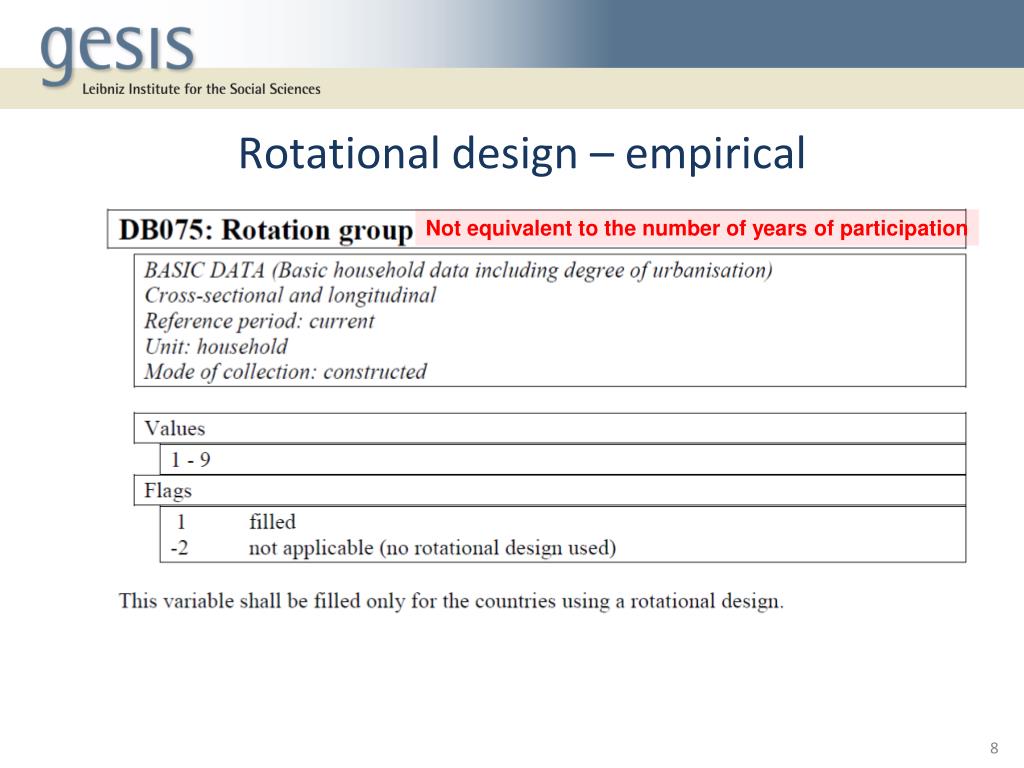1024x768 pixels.
Task: Click the '1 - 9' values cell
Action: (x=563, y=460)
